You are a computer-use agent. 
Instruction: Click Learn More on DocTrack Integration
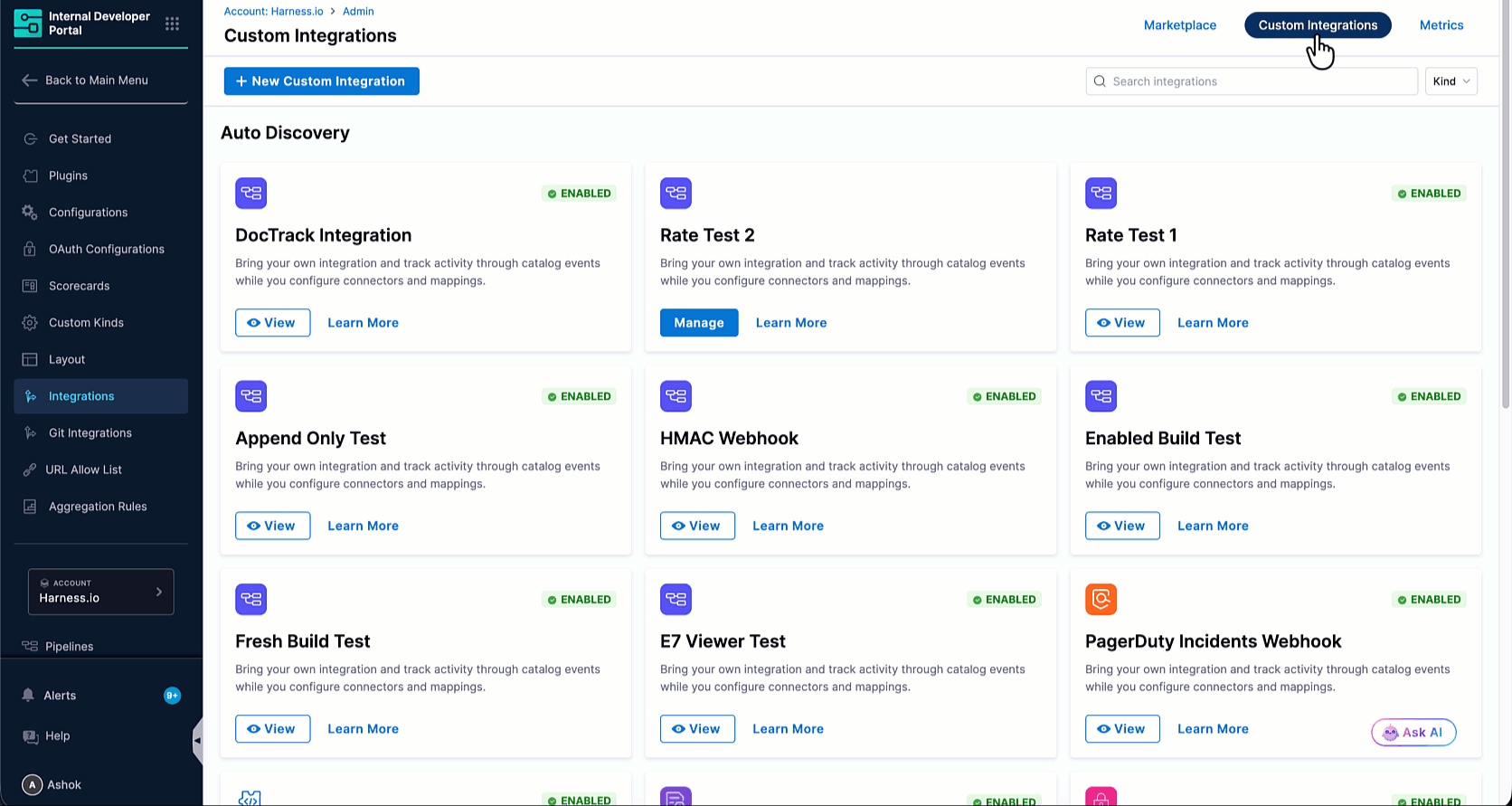(363, 323)
